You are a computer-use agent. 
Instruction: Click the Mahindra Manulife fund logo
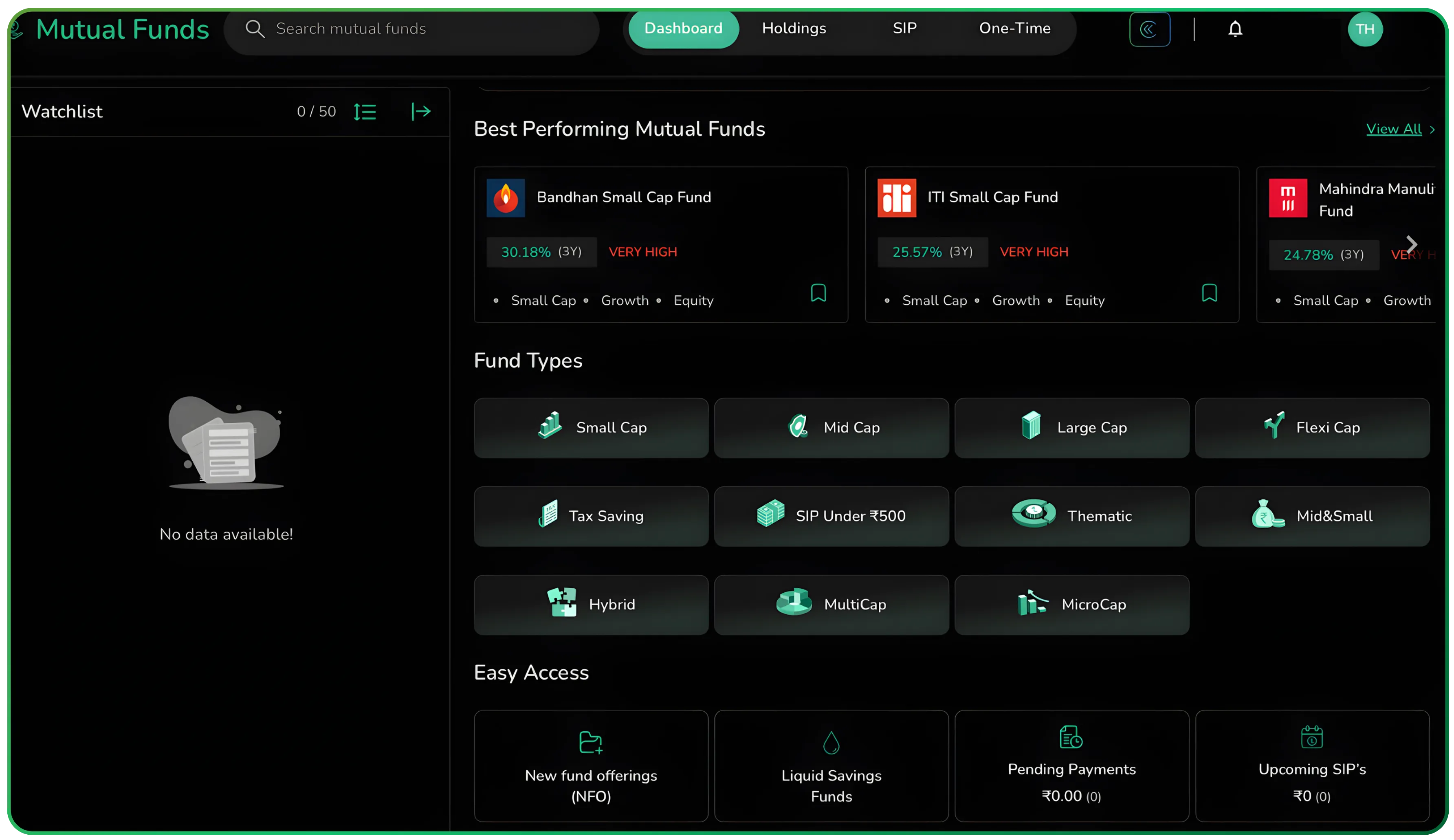point(1288,198)
